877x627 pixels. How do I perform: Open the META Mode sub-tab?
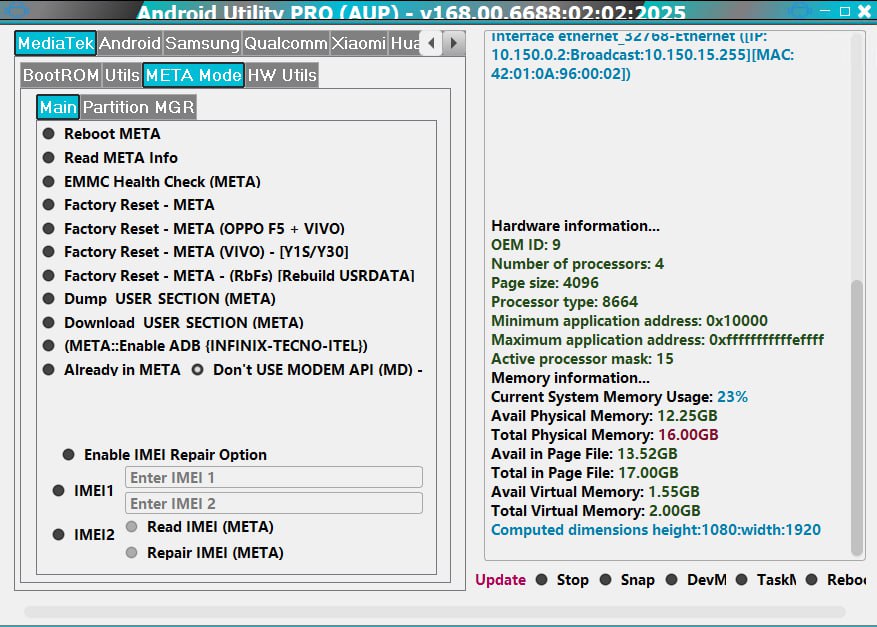[194, 75]
